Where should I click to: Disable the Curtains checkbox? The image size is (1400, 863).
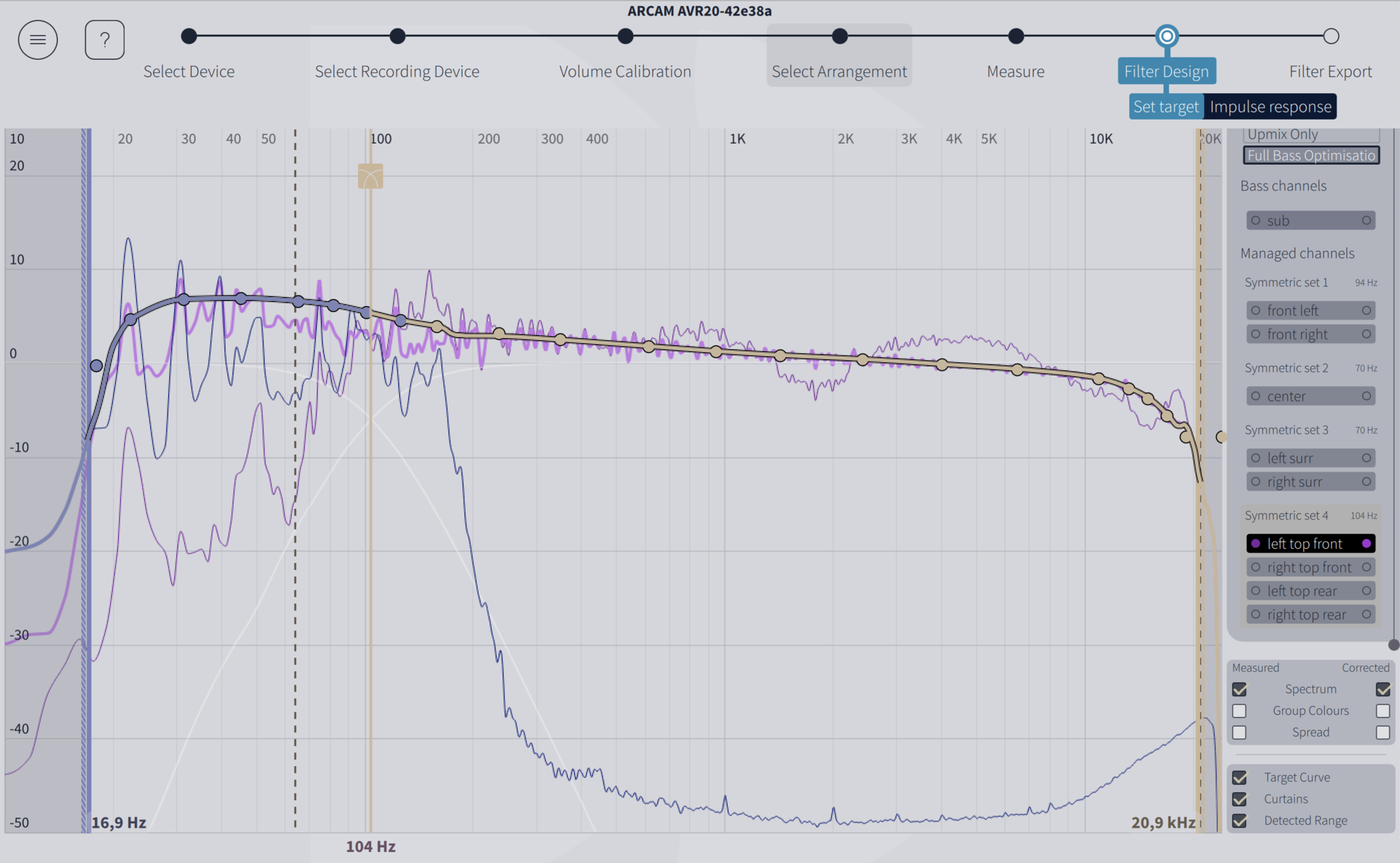1240,800
